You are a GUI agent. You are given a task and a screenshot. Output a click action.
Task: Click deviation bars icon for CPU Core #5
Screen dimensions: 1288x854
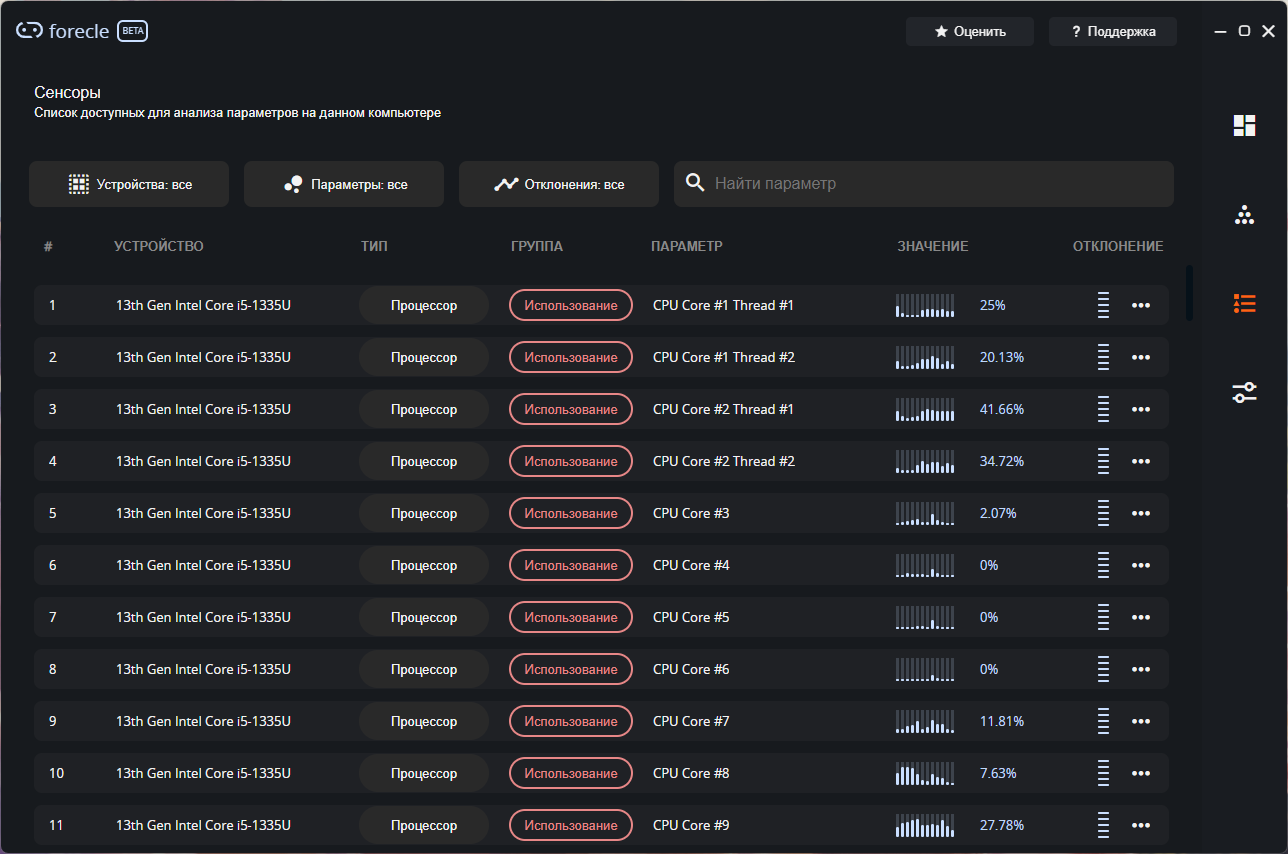1104,617
